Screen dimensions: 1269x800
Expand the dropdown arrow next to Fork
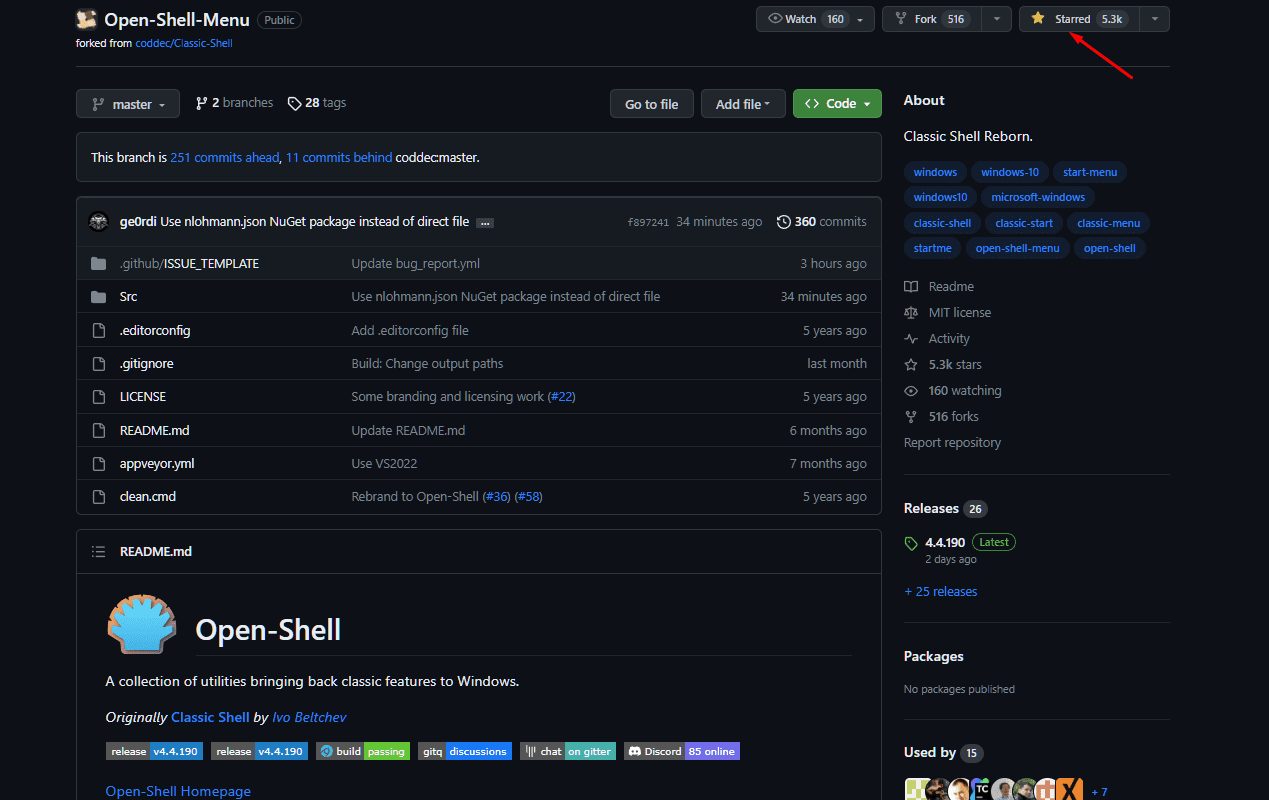coord(996,19)
